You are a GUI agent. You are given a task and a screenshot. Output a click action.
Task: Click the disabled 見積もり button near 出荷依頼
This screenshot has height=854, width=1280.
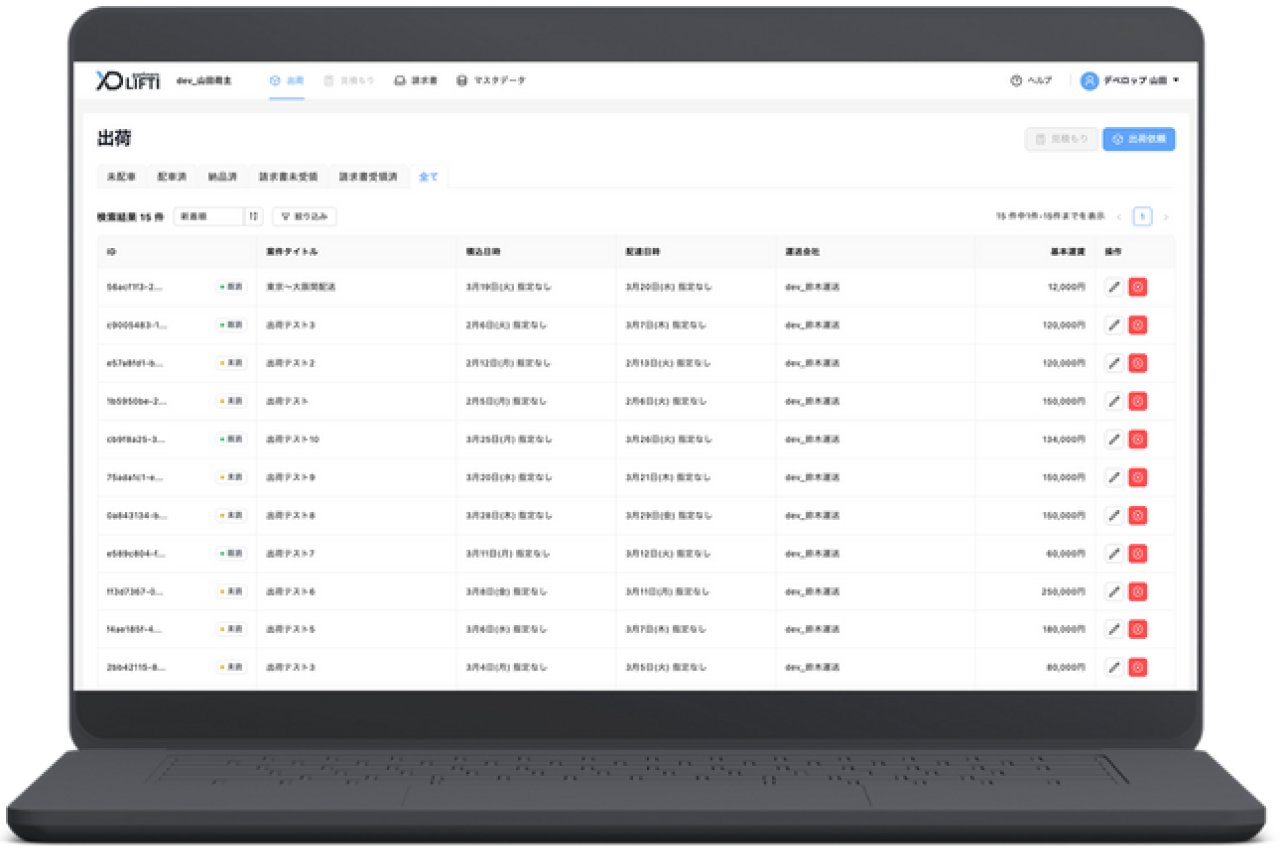[x=1061, y=139]
